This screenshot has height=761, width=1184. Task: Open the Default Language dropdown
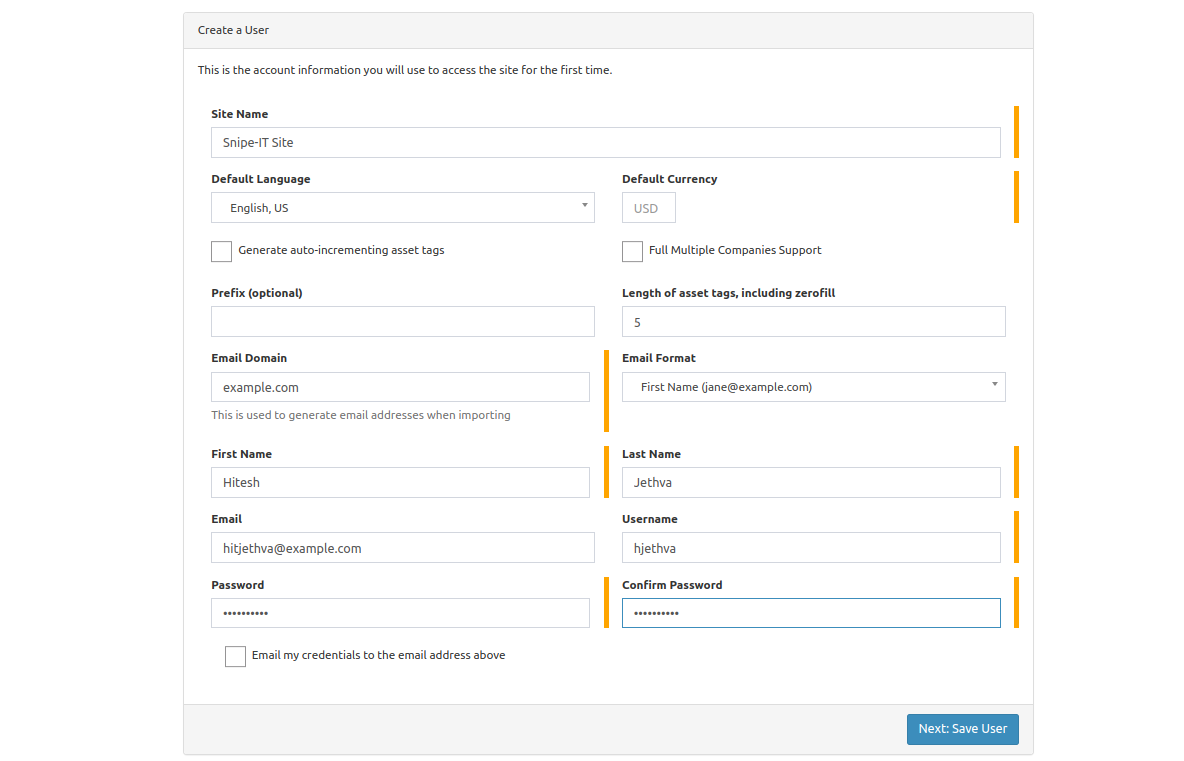click(402, 208)
